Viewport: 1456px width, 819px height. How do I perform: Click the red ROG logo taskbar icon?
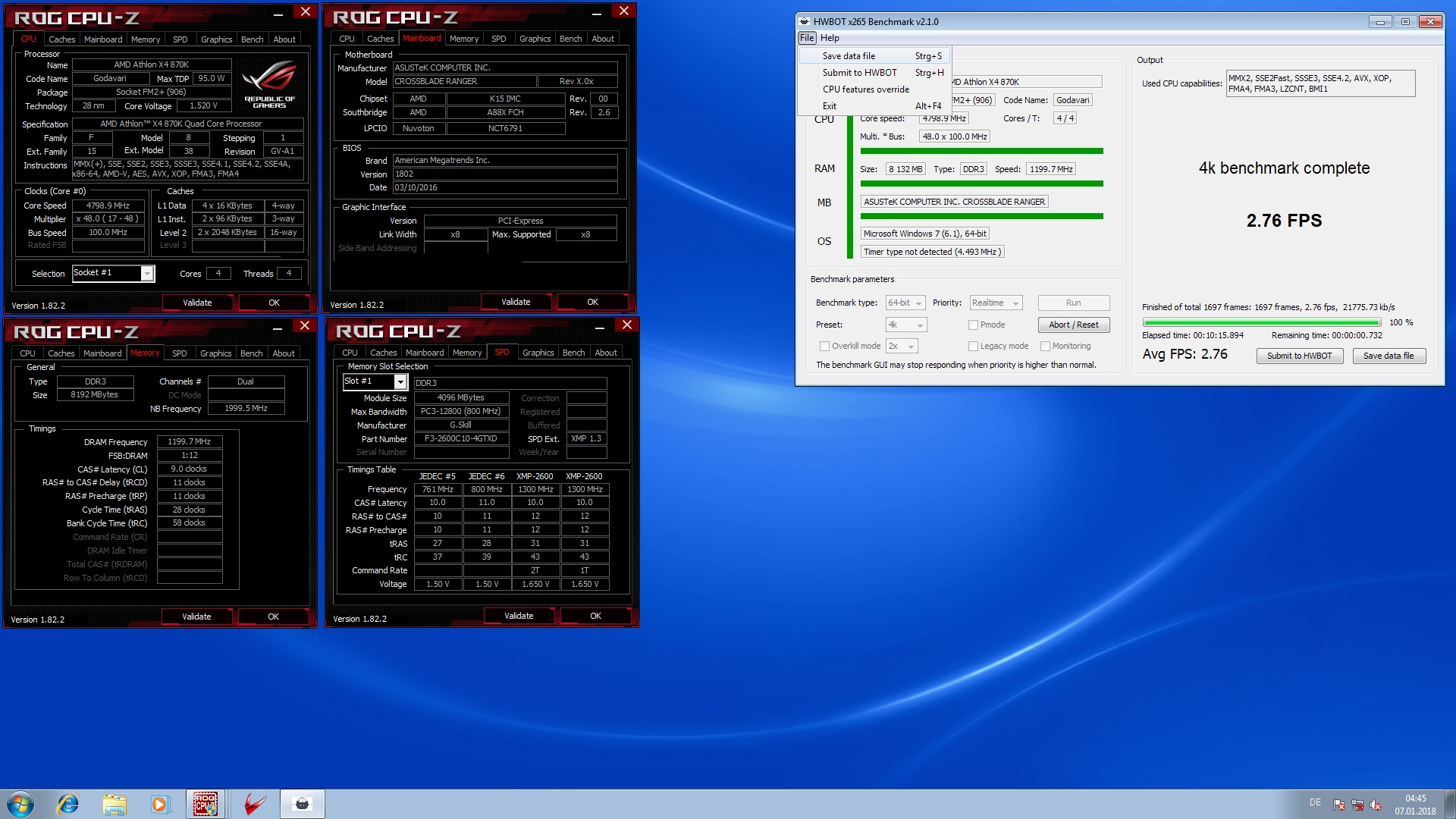[x=256, y=804]
